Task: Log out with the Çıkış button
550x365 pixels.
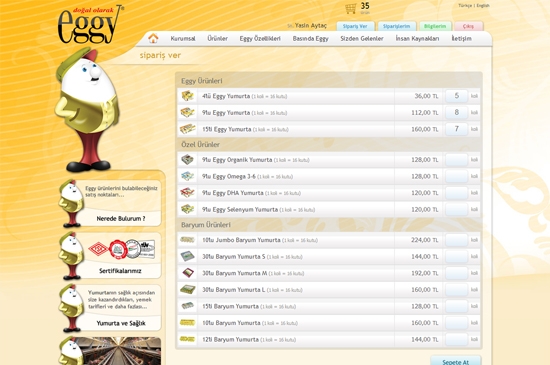Action: (468, 26)
